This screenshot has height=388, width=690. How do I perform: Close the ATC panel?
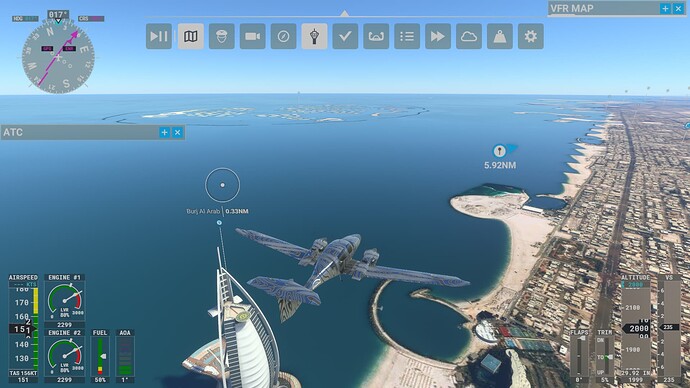tap(177, 132)
